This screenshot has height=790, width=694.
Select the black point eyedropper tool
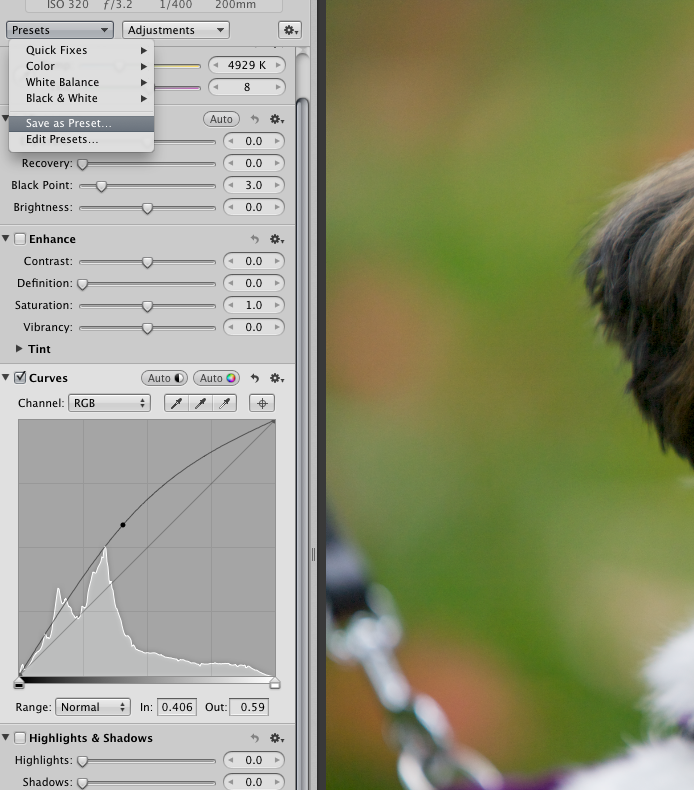tap(176, 404)
